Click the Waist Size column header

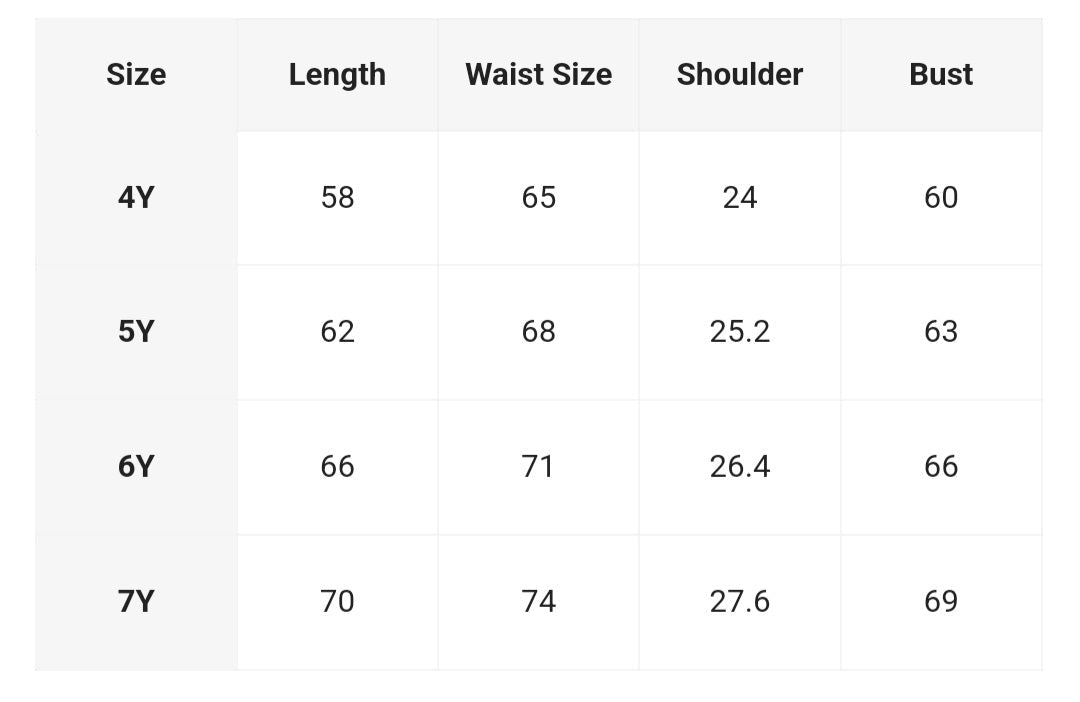[538, 75]
